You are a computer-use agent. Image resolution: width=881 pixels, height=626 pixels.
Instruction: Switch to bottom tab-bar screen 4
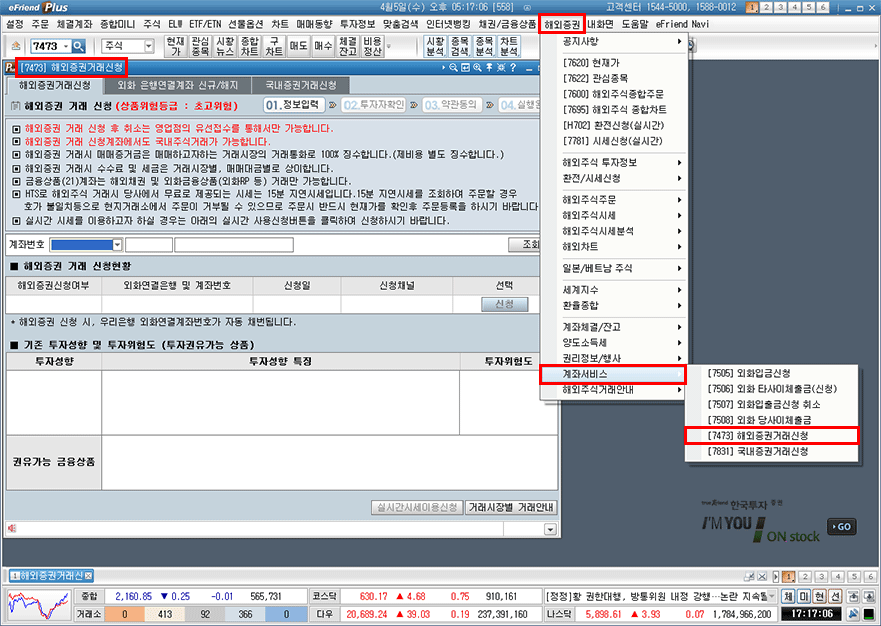point(837,576)
